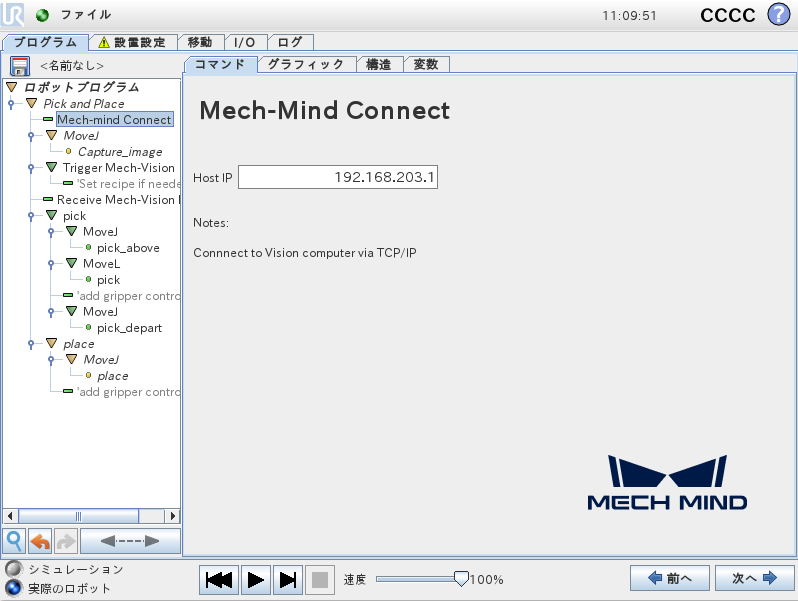Rewind program to start
This screenshot has width=798, height=601.
(218, 580)
